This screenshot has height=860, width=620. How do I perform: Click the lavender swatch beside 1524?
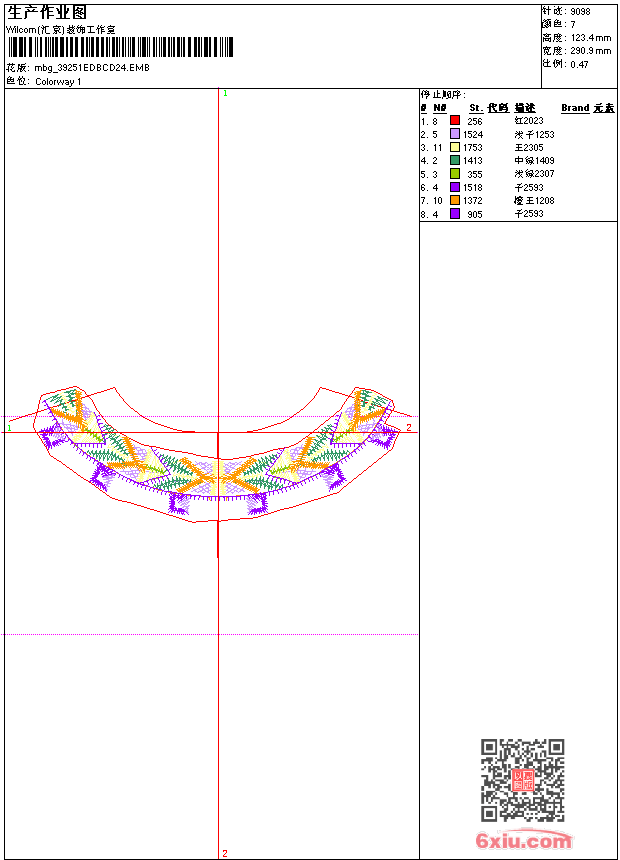(x=455, y=134)
